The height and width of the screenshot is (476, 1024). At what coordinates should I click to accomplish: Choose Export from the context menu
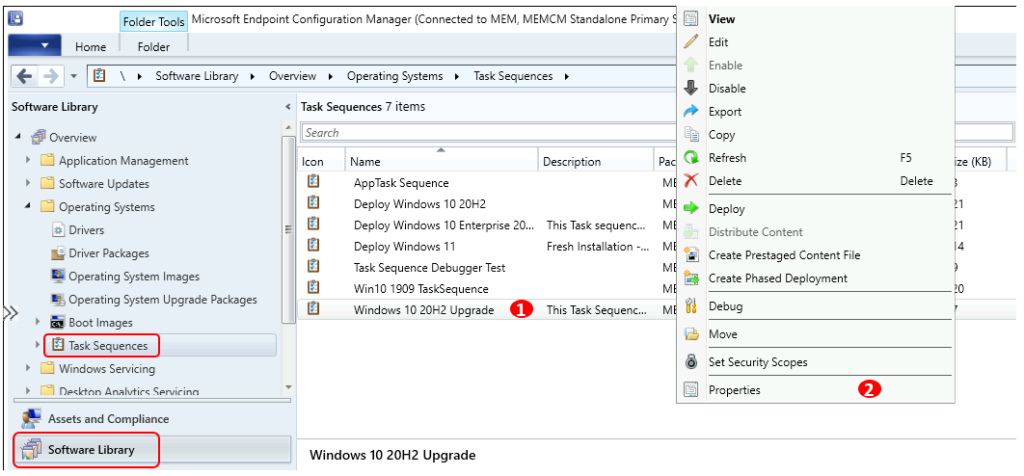click(725, 112)
